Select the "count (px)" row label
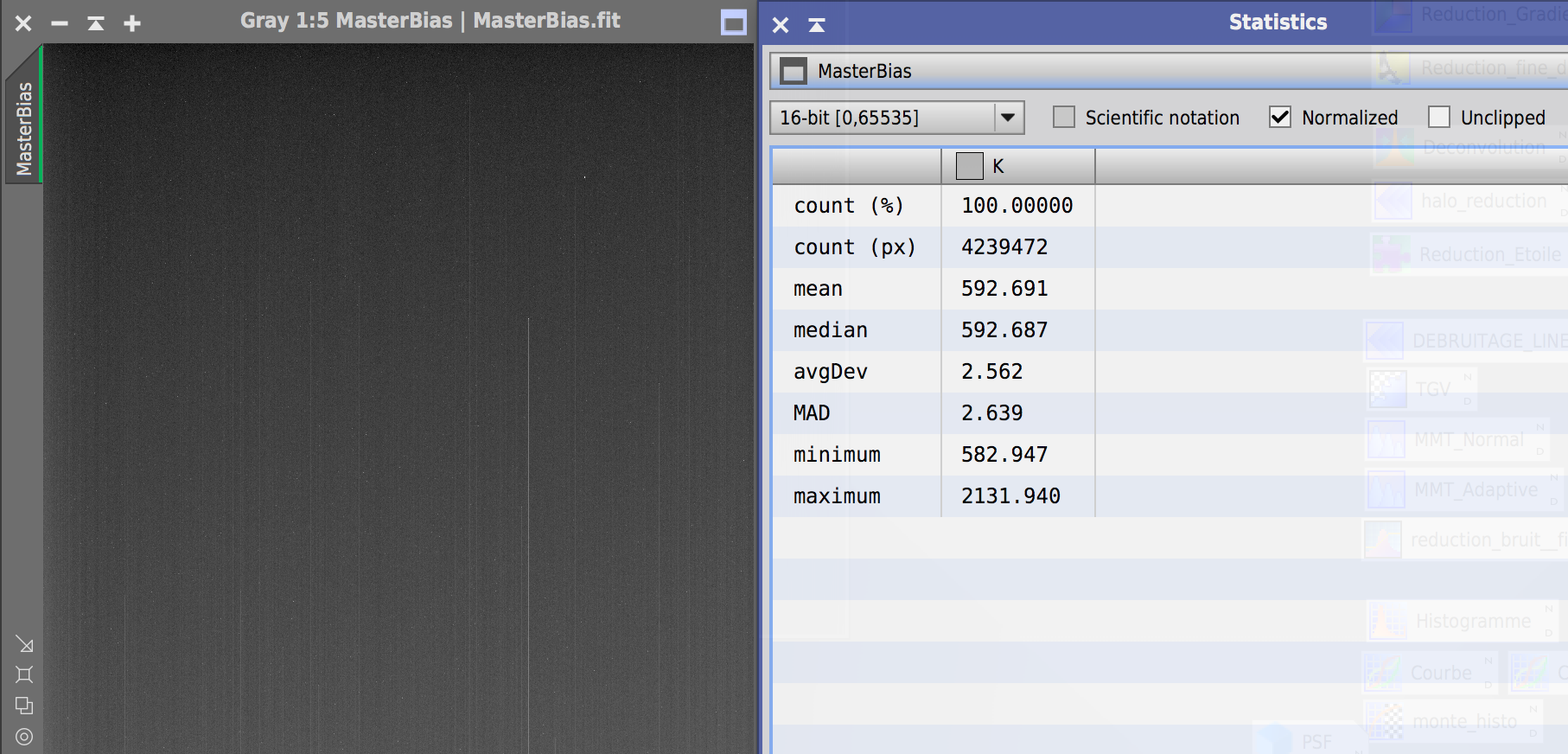1568x754 pixels. pos(854,247)
